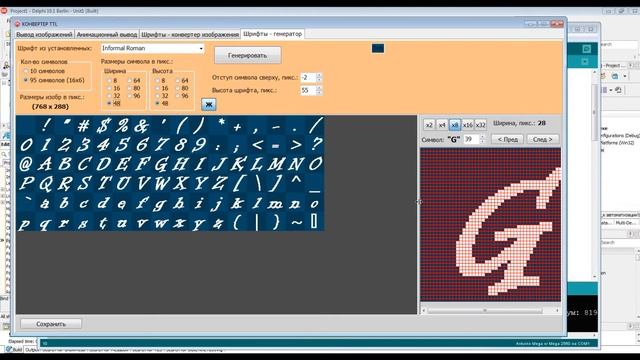This screenshot has width=640, height=360.
Task: Click Arduino tab dropdown arrow icon
Action: tap(585, 62)
